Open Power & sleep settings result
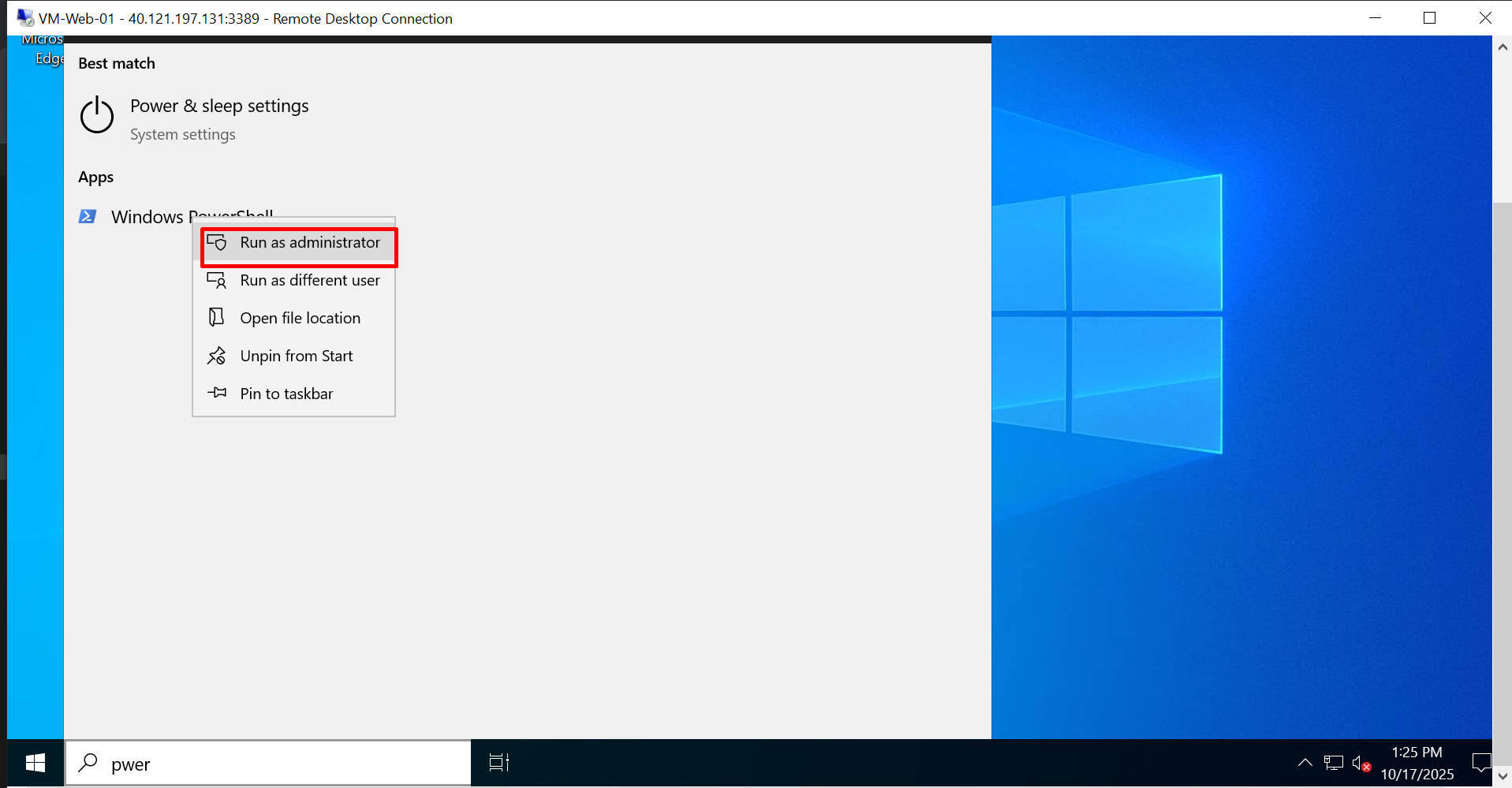Screen dimensions: 1512x788 [219, 106]
